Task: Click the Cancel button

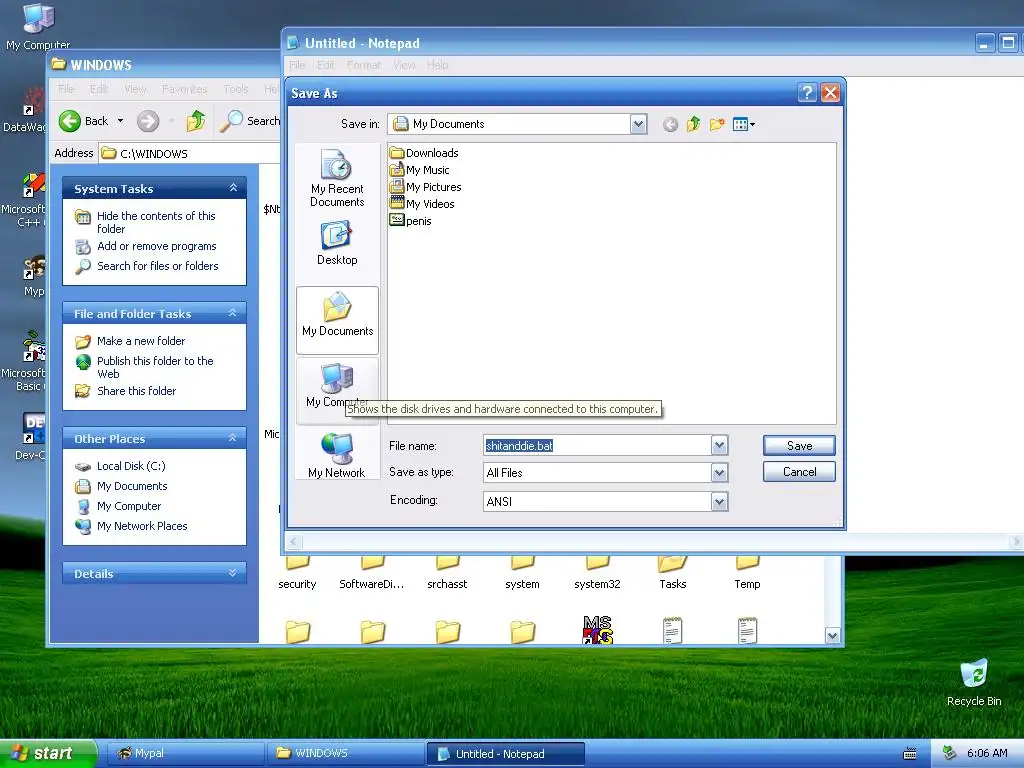Action: [x=799, y=472]
